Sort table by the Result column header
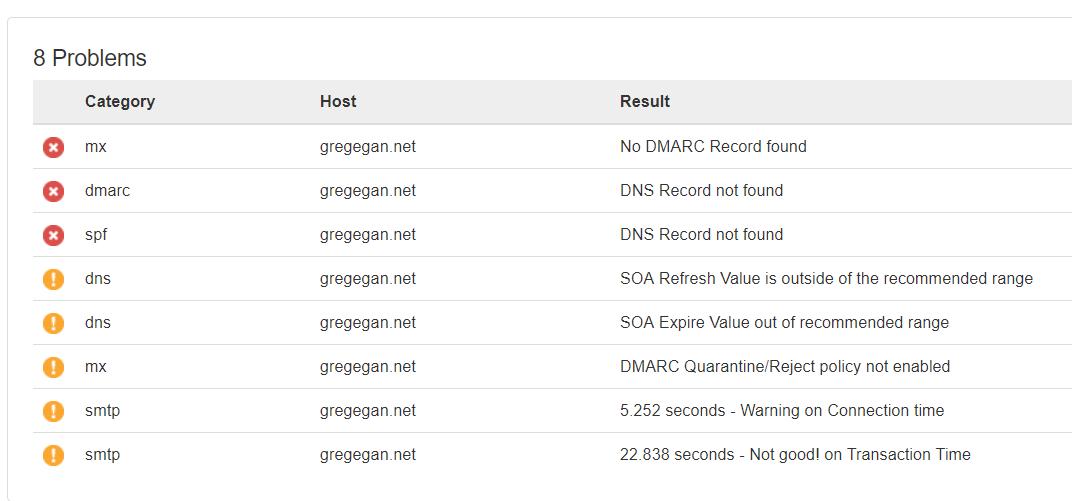1072x501 pixels. pos(645,101)
